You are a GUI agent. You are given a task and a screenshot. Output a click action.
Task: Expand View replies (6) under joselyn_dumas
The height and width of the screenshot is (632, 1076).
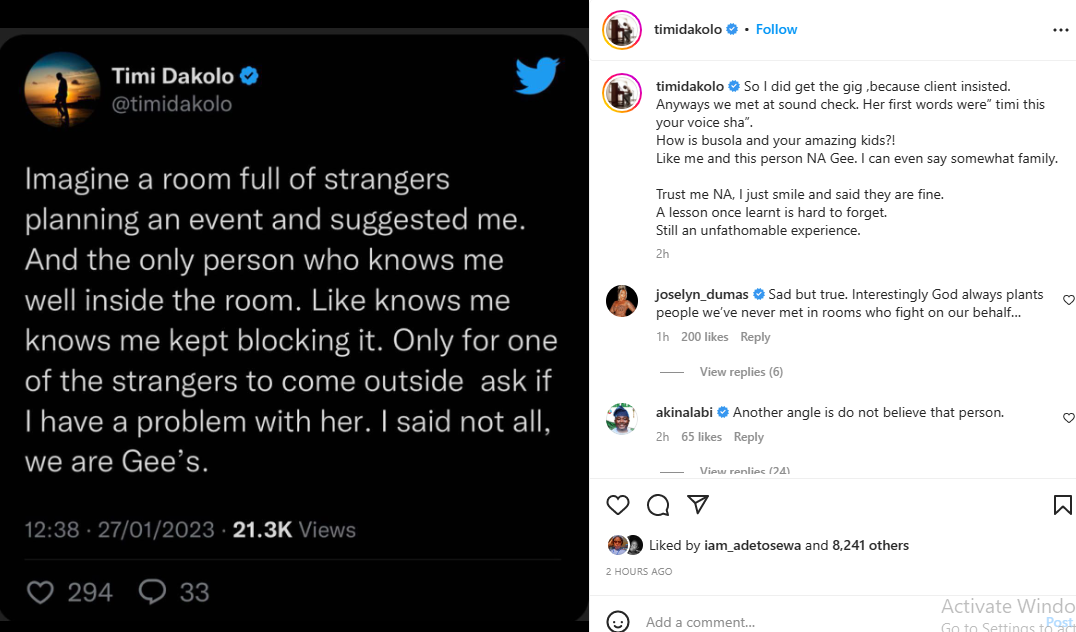741,372
